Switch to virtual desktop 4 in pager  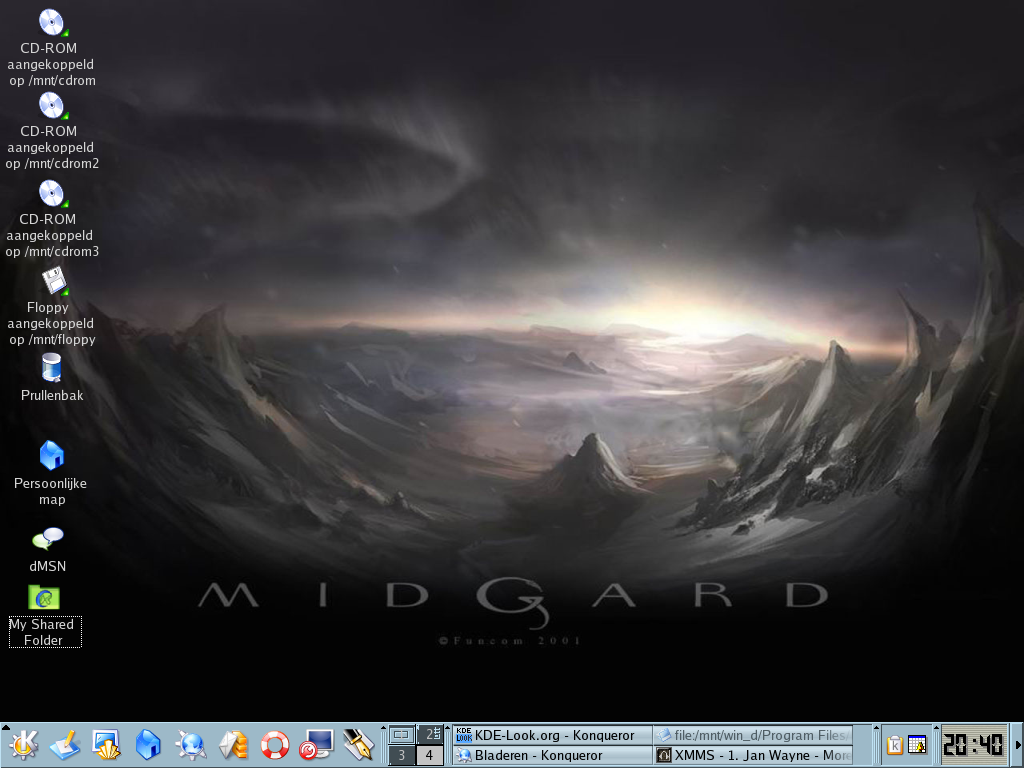click(x=430, y=756)
